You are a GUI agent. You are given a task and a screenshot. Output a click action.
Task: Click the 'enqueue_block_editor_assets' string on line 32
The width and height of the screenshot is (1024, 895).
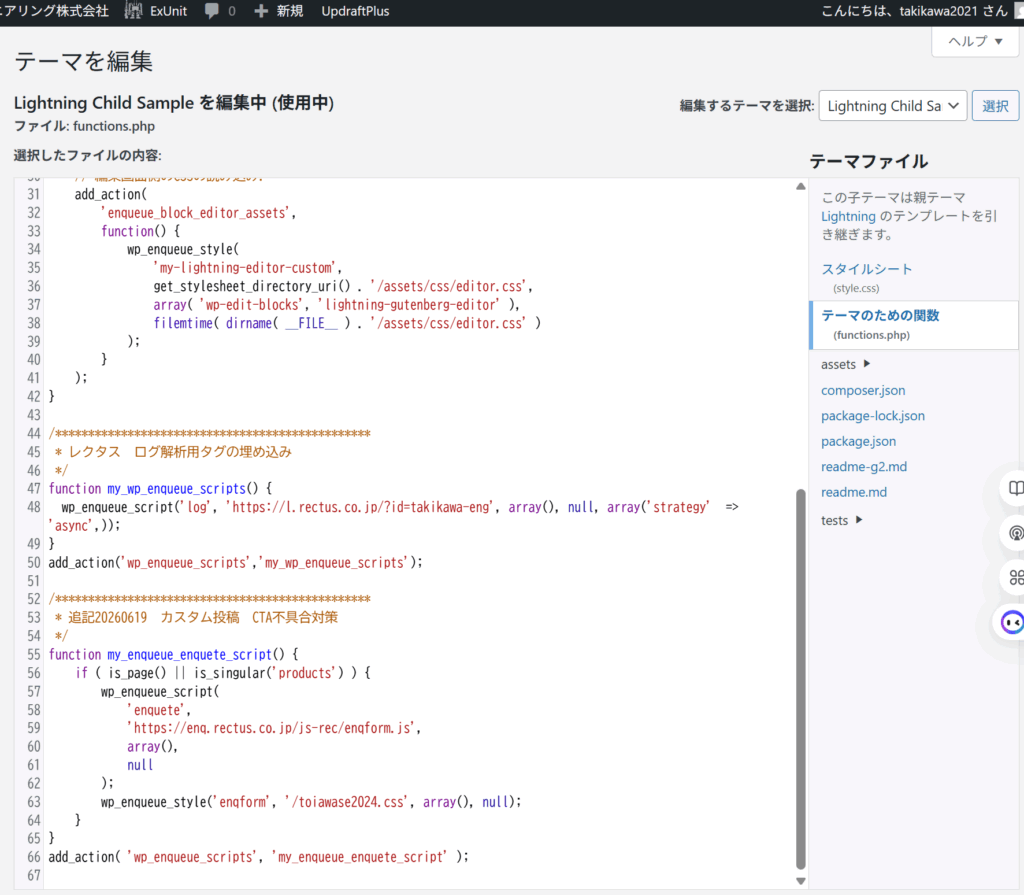click(195, 213)
